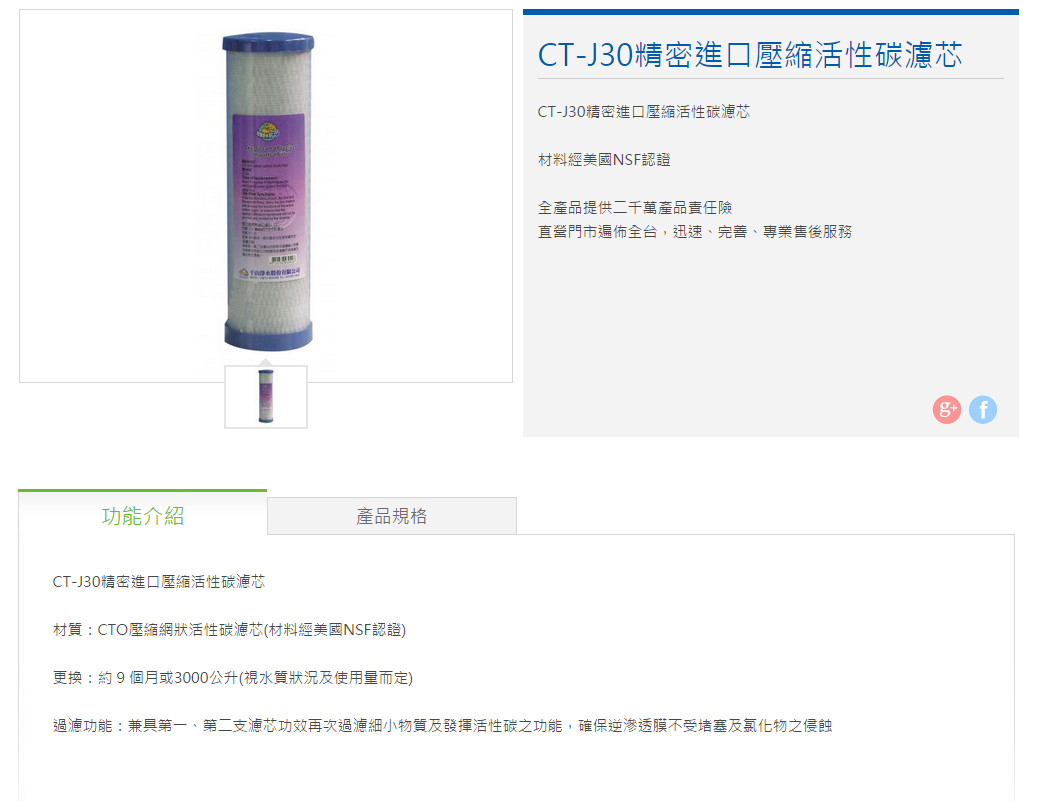Click the CT-J30 line inside the tab content

pyautogui.click(x=159, y=581)
